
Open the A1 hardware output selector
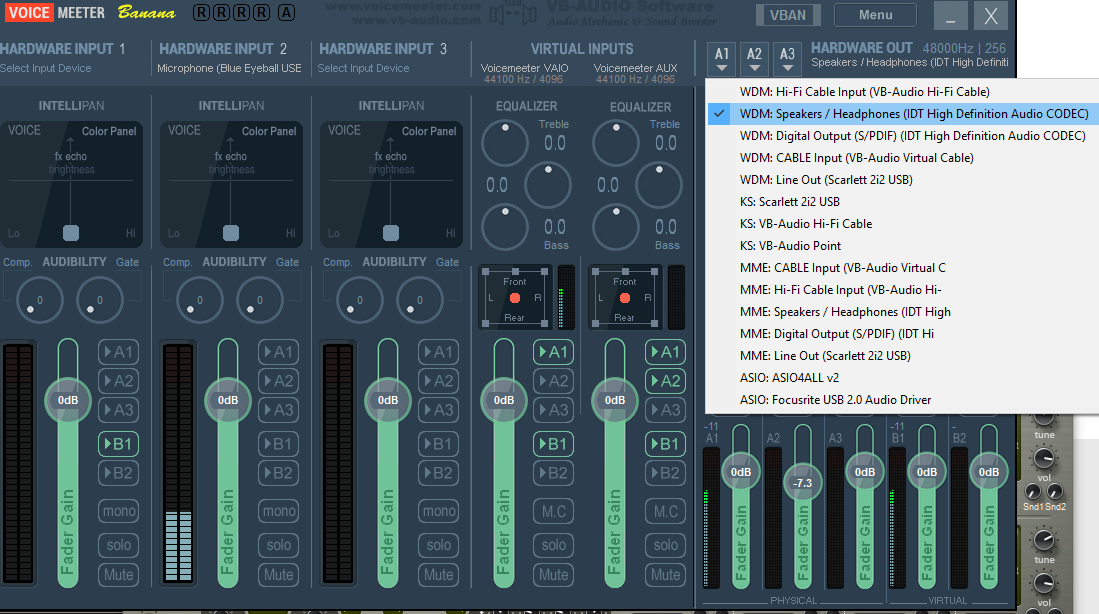point(721,59)
